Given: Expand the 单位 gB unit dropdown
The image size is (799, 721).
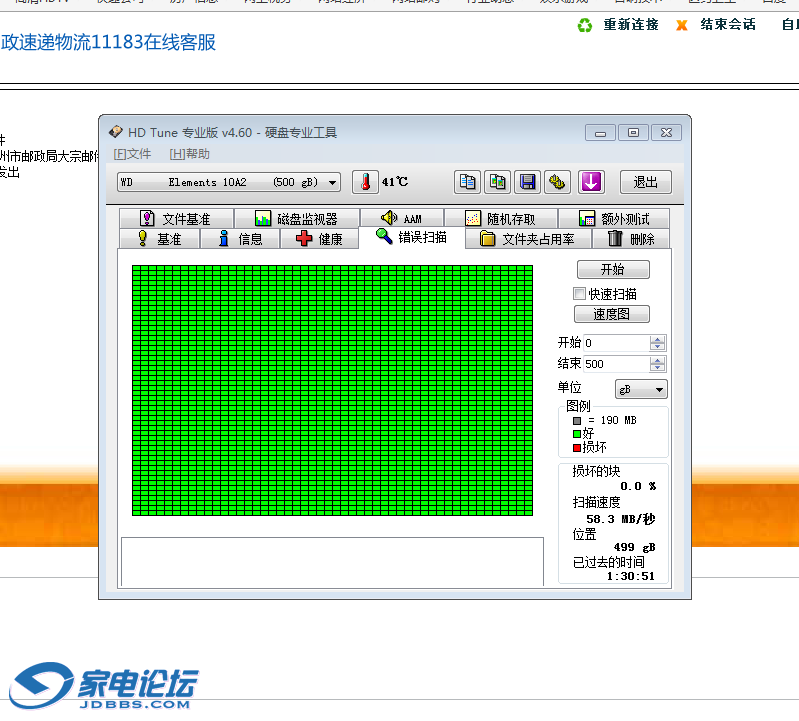Looking at the screenshot, I should (641, 389).
